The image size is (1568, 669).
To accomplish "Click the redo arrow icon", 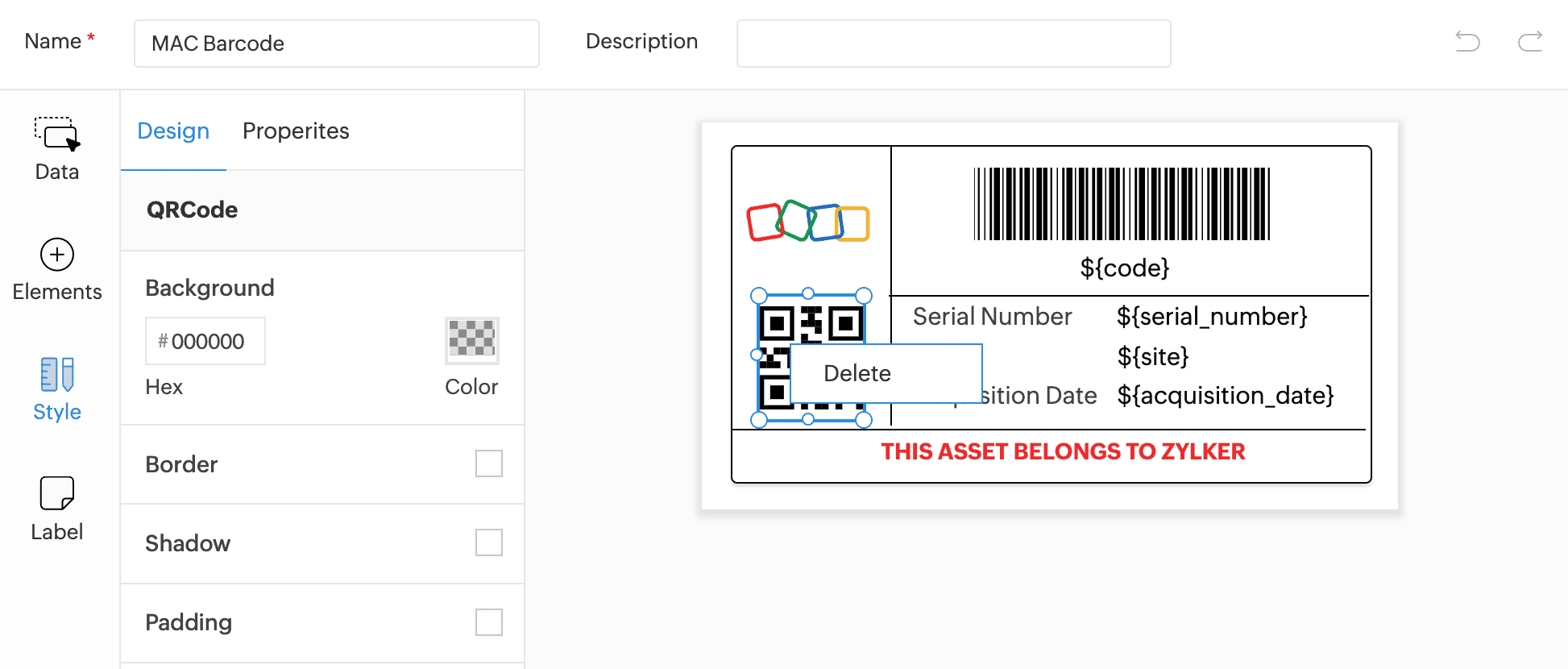I will pyautogui.click(x=1529, y=41).
